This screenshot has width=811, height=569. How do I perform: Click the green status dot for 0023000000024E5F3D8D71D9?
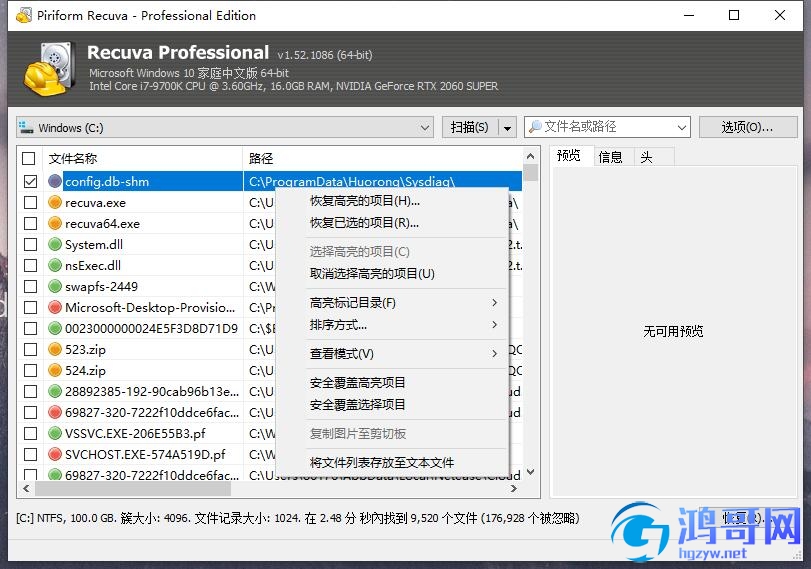tap(55, 328)
